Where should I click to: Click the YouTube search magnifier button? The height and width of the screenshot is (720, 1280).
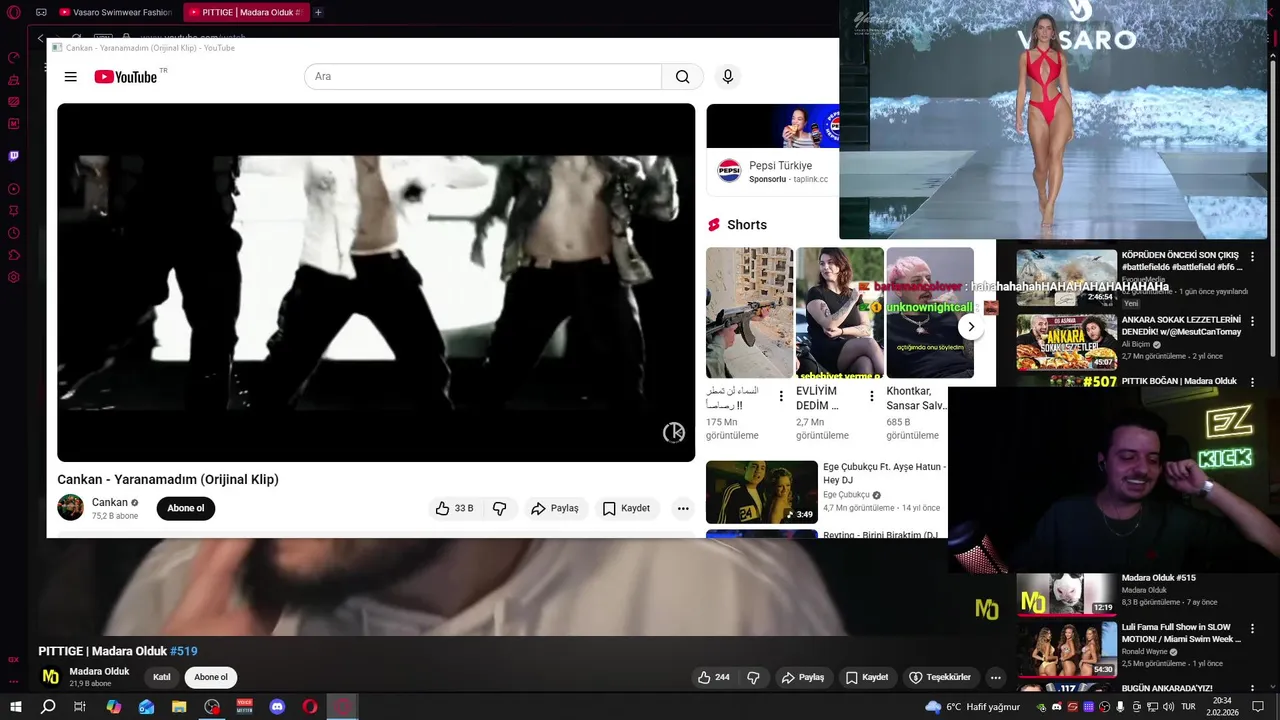682,77
